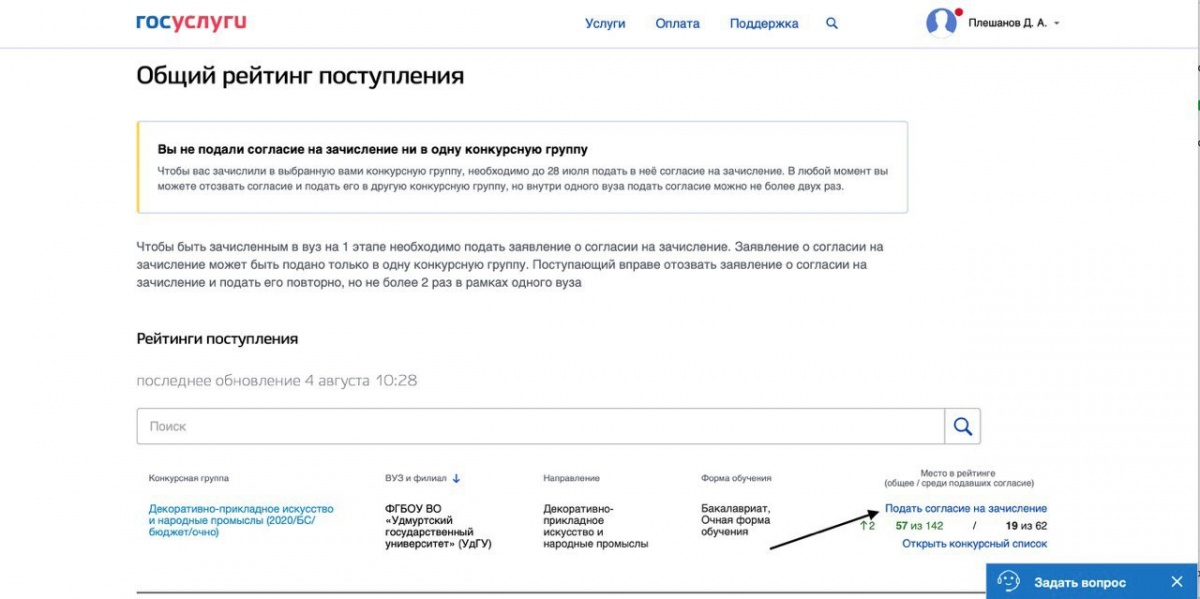This screenshot has width=1200, height=599.
Task: Click the Направление column header
Action: [x=572, y=478]
